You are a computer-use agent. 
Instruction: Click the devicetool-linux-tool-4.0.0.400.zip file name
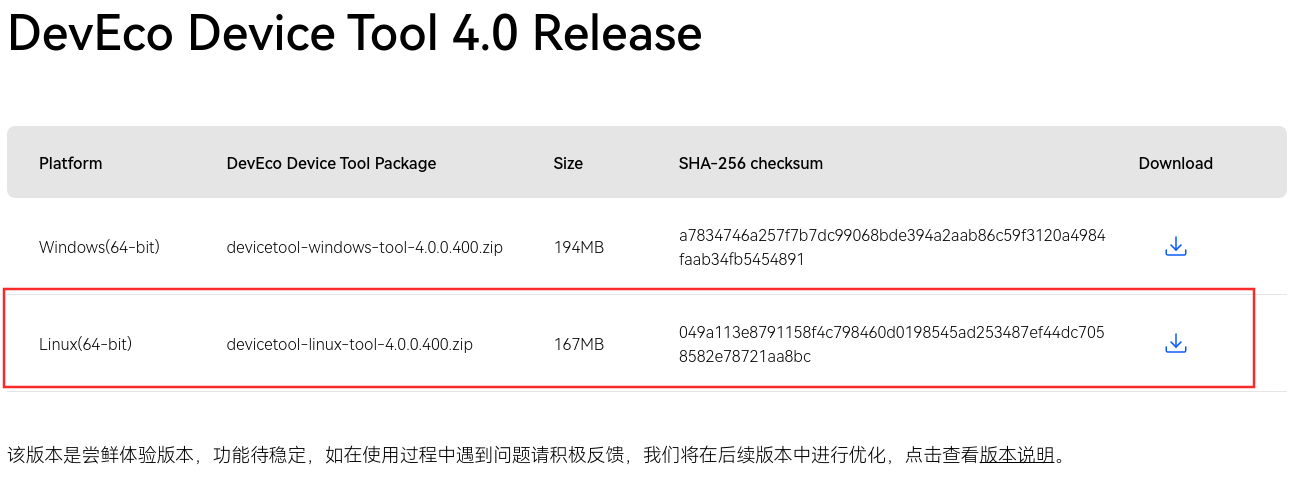coord(349,345)
